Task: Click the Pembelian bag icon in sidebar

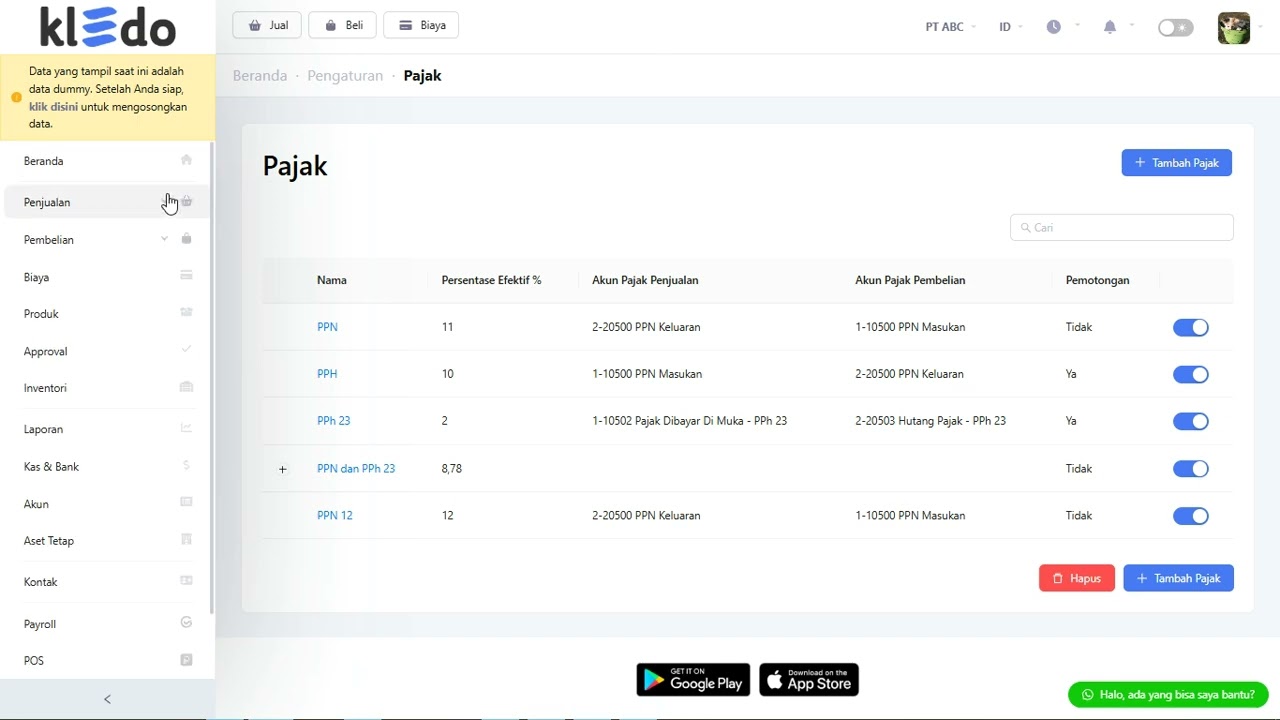Action: (x=186, y=239)
